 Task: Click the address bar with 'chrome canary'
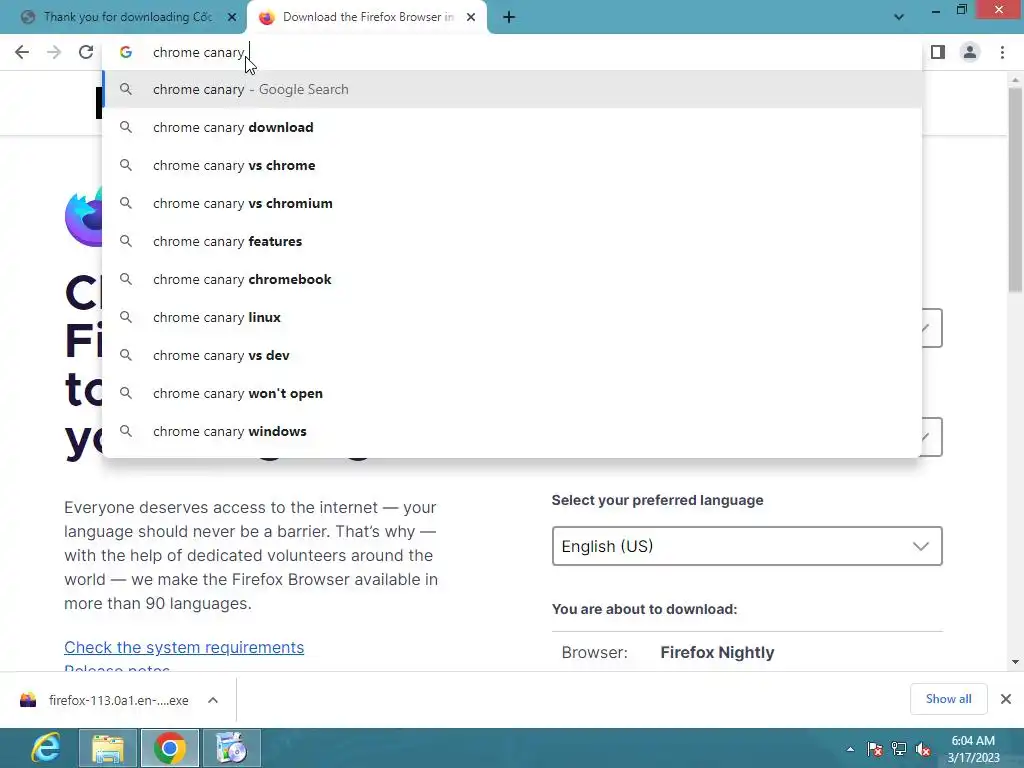[x=513, y=52]
